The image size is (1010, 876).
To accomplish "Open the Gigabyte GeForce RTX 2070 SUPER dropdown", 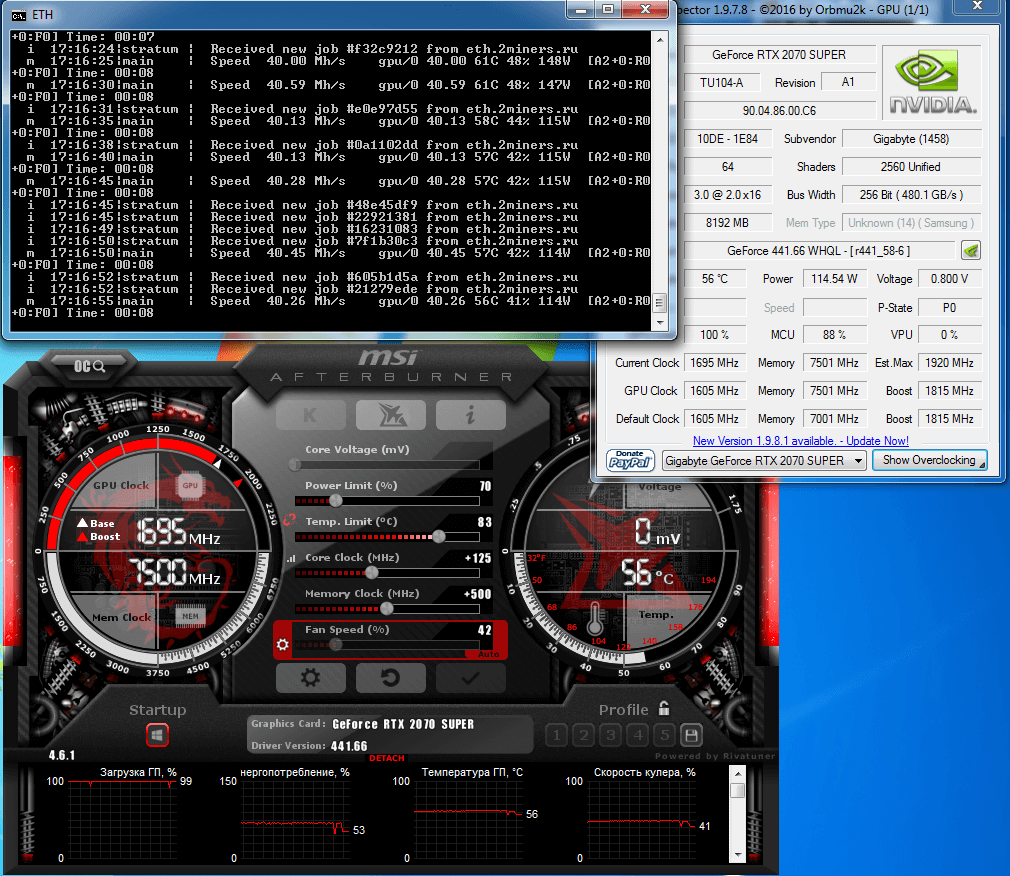I will click(x=764, y=461).
